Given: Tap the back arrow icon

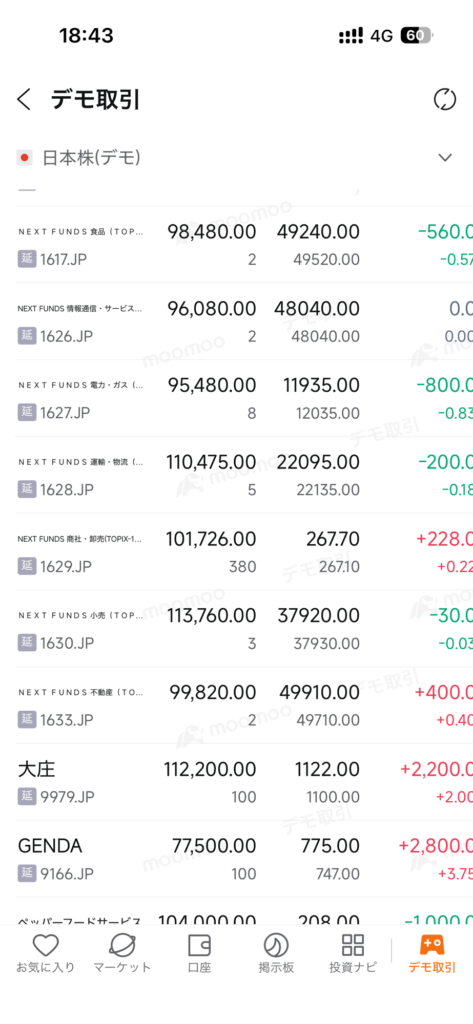Looking at the screenshot, I should (x=24, y=100).
